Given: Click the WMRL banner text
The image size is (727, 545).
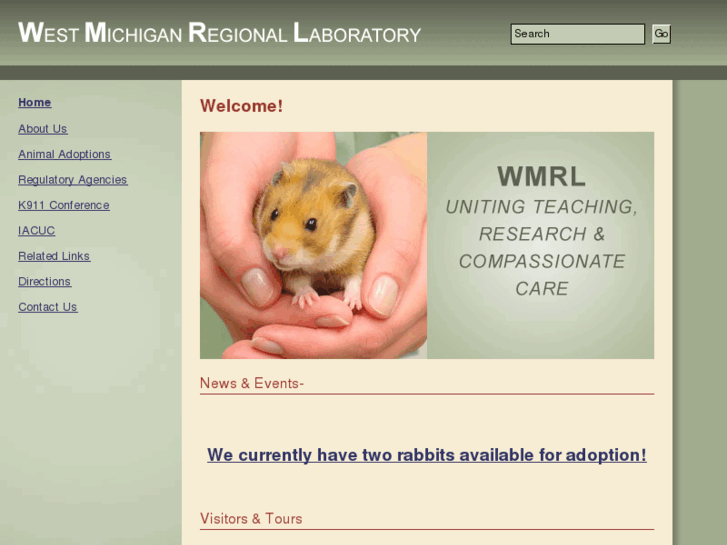Looking at the screenshot, I should (x=541, y=177).
